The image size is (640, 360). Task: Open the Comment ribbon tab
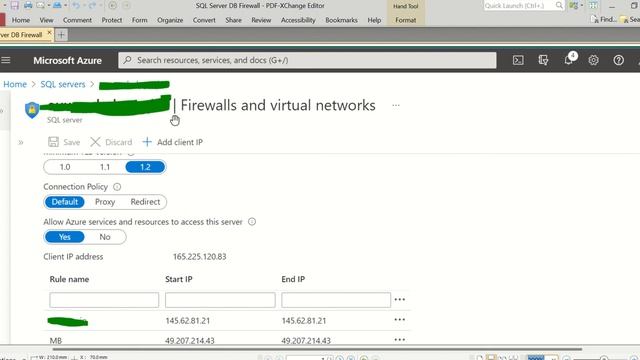point(77,20)
